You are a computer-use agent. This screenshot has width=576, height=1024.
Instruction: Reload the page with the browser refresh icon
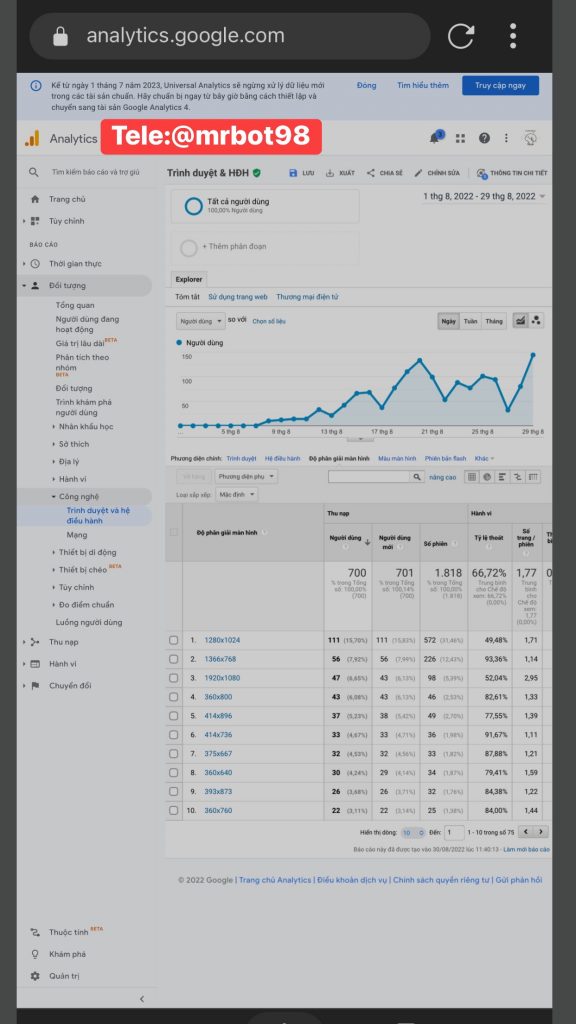coord(460,36)
